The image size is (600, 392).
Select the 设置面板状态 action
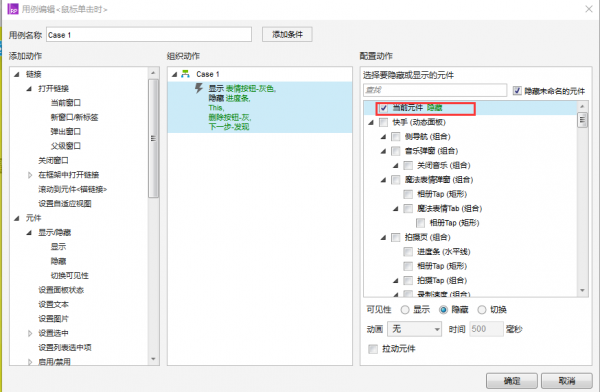click(61, 290)
